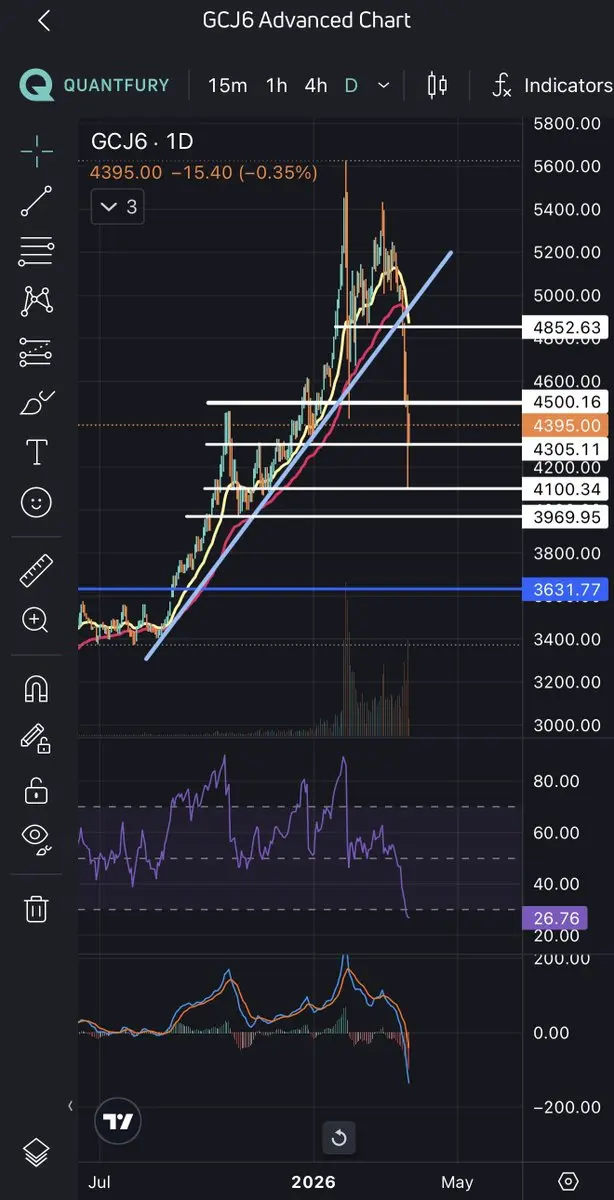The width and height of the screenshot is (614, 1200).
Task: Select the crosshair cursor tool
Action: coord(36,150)
